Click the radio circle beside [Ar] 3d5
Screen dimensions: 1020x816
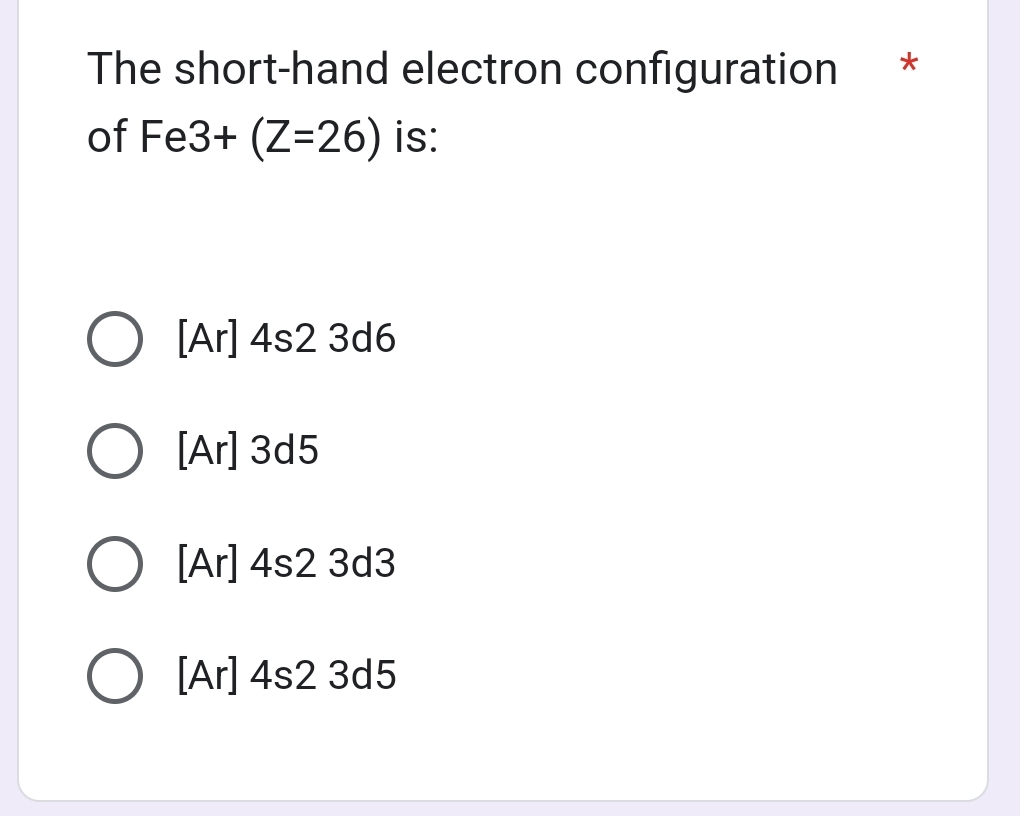[x=114, y=450]
